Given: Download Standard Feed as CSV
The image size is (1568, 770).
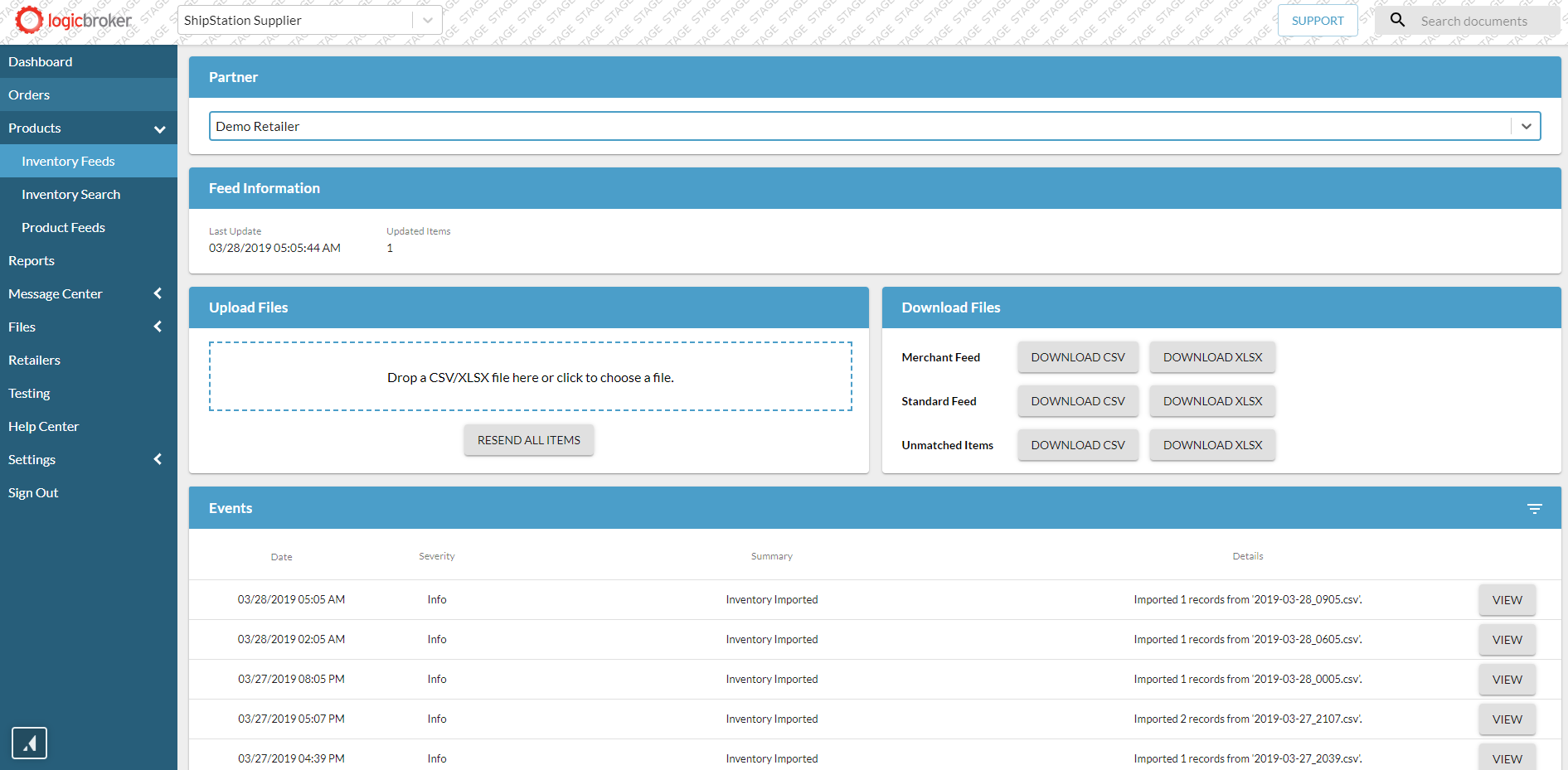Looking at the screenshot, I should [x=1078, y=401].
